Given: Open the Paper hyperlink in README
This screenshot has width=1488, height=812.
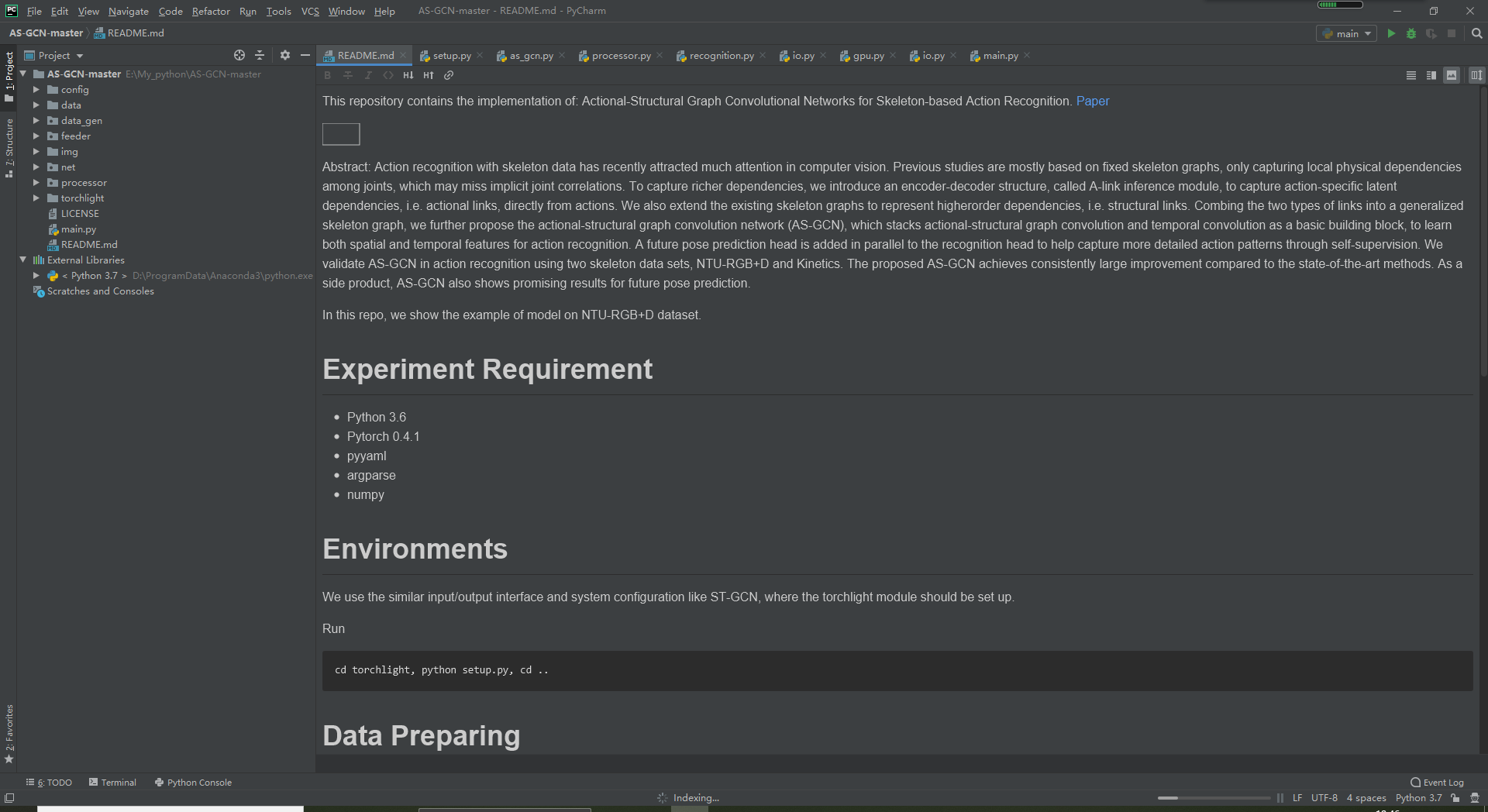Looking at the screenshot, I should [1093, 101].
